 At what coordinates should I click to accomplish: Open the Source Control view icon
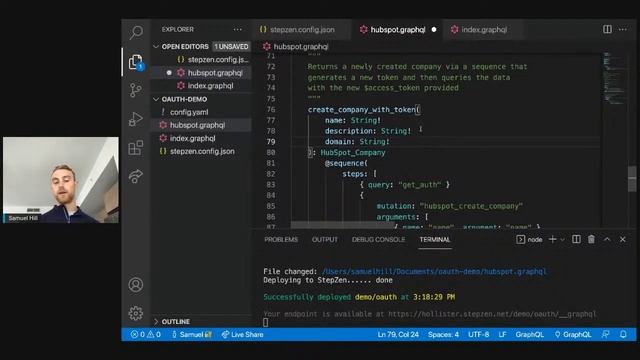click(x=136, y=90)
